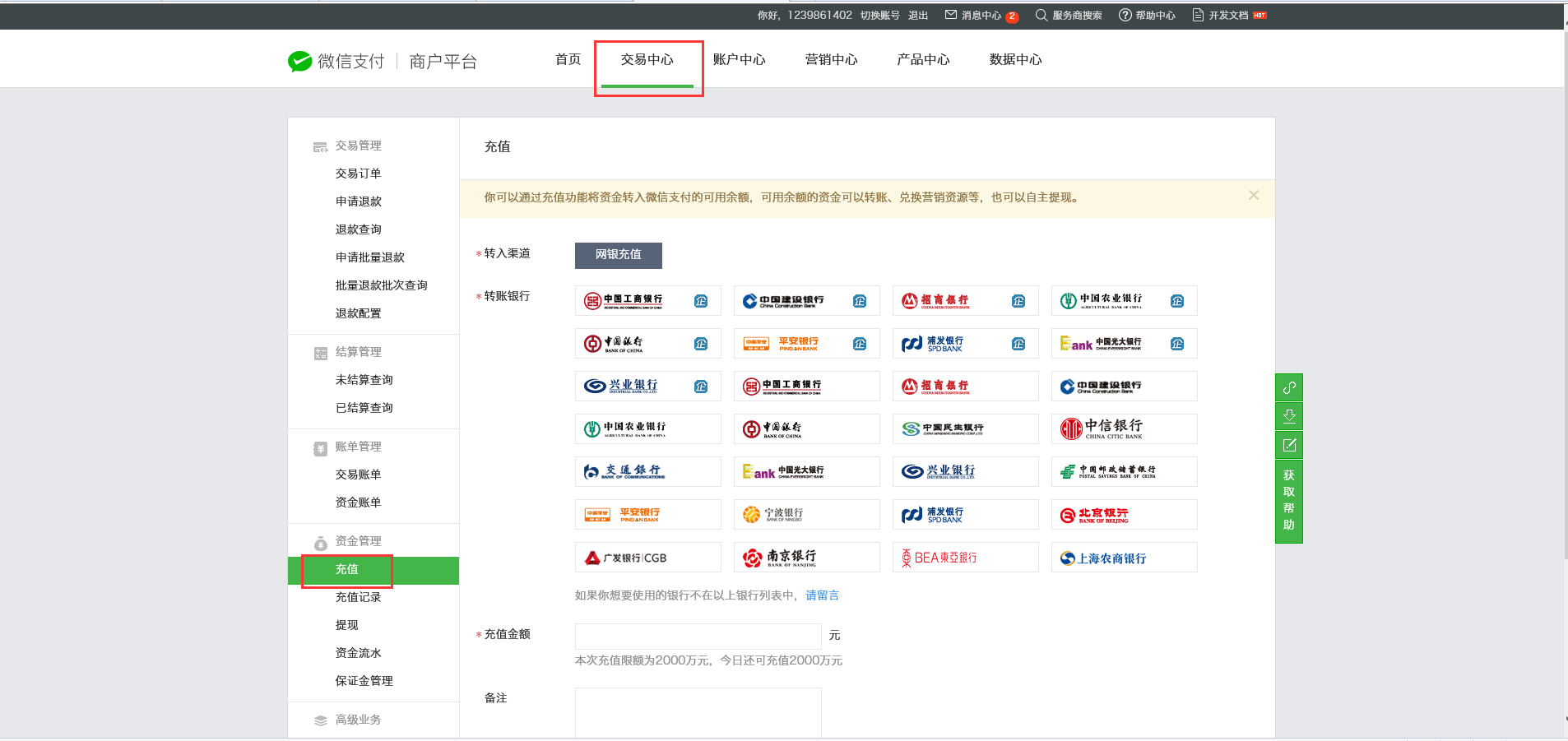
Task: Choose Bank of Beijing as transfer bank
Action: pyautogui.click(x=1124, y=515)
